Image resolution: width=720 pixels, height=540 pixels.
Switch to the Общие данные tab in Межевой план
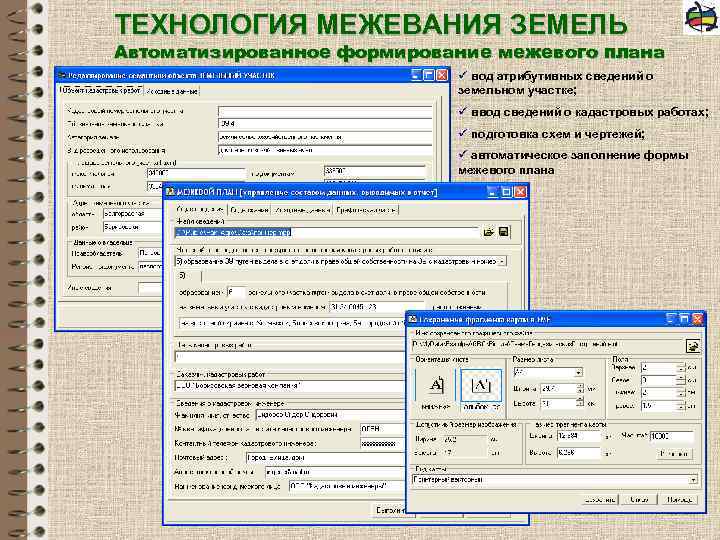(x=200, y=209)
